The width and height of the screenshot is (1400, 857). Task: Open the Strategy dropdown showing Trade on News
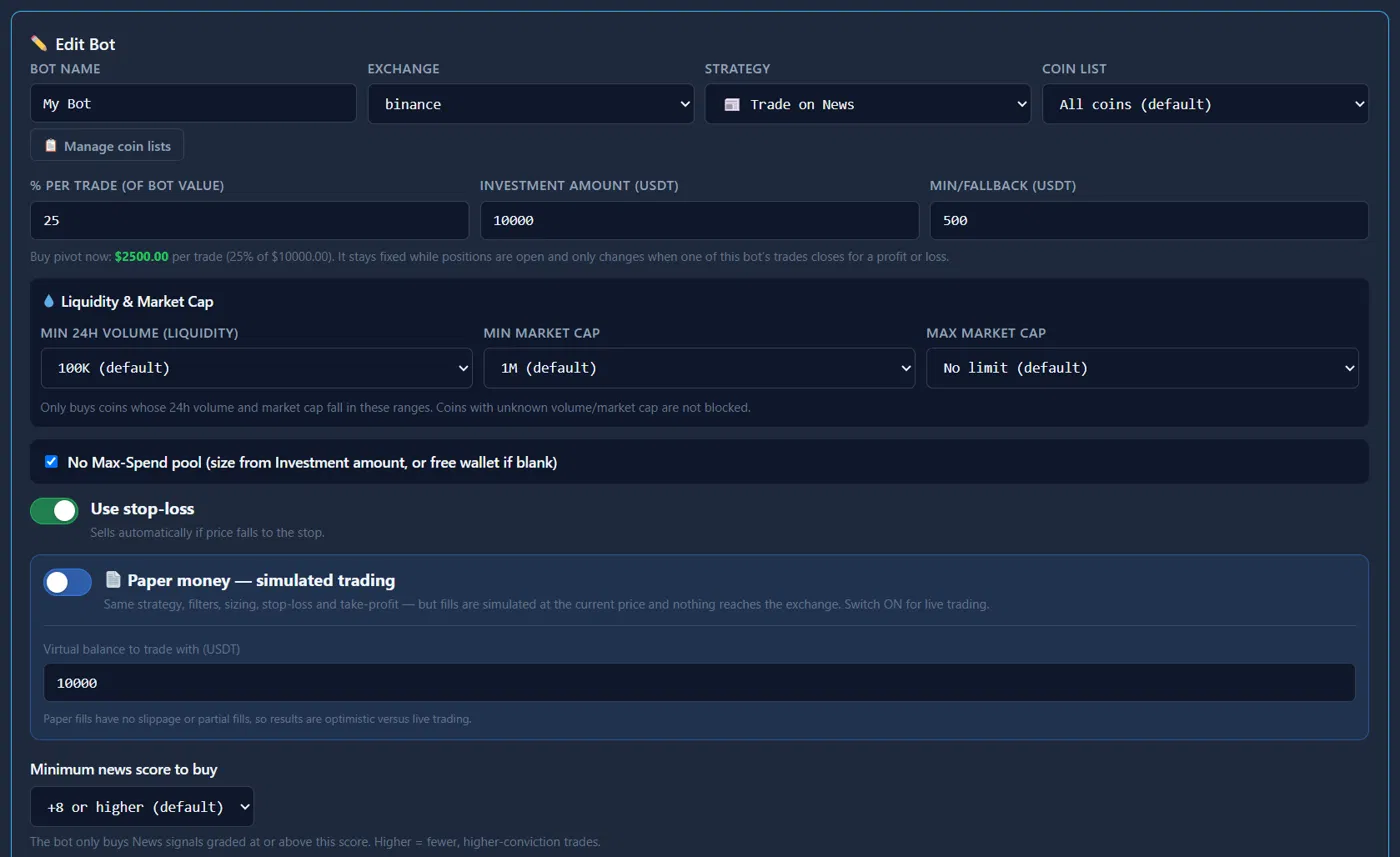coord(868,104)
